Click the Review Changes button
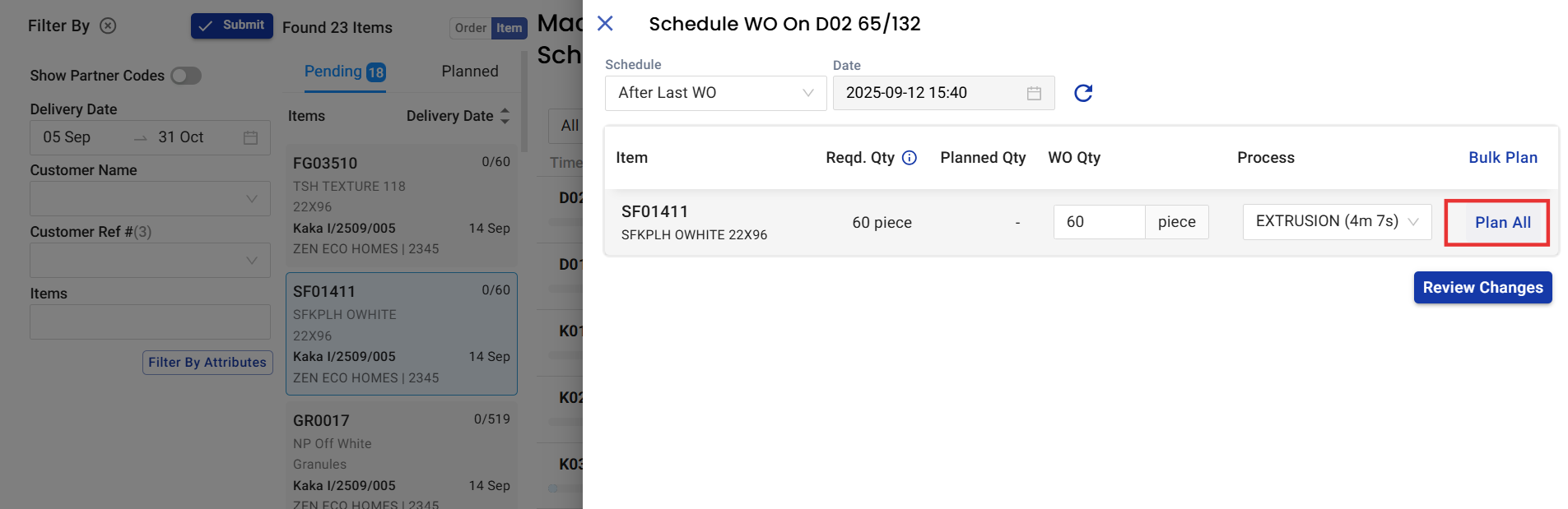 (x=1482, y=288)
